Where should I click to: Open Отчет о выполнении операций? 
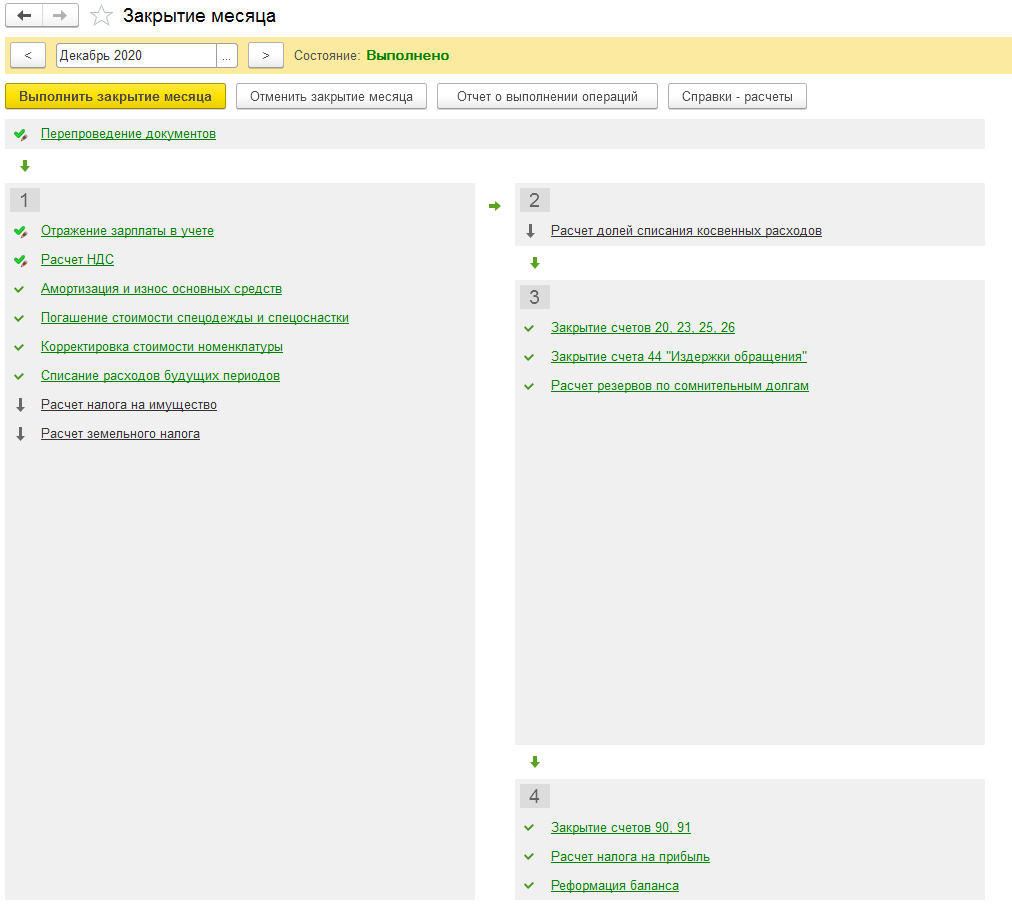click(547, 97)
